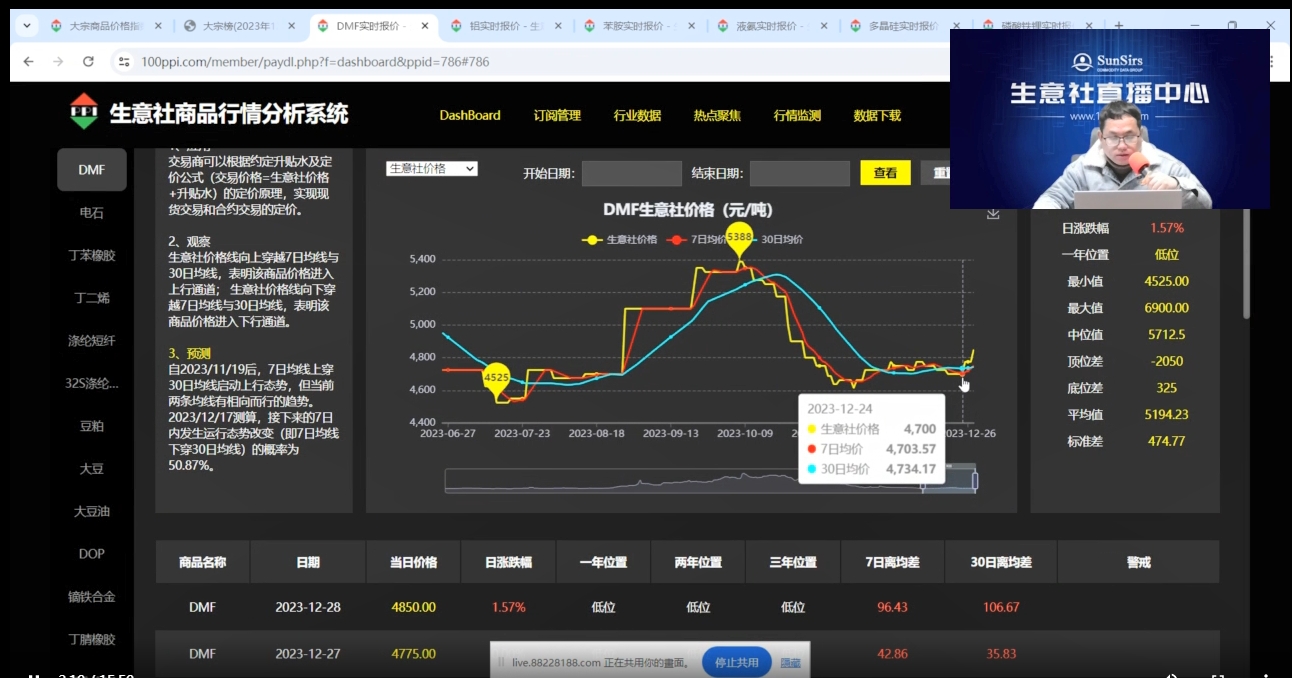Click the 4525 minimum price marker pin
The image size is (1292, 678).
click(497, 380)
